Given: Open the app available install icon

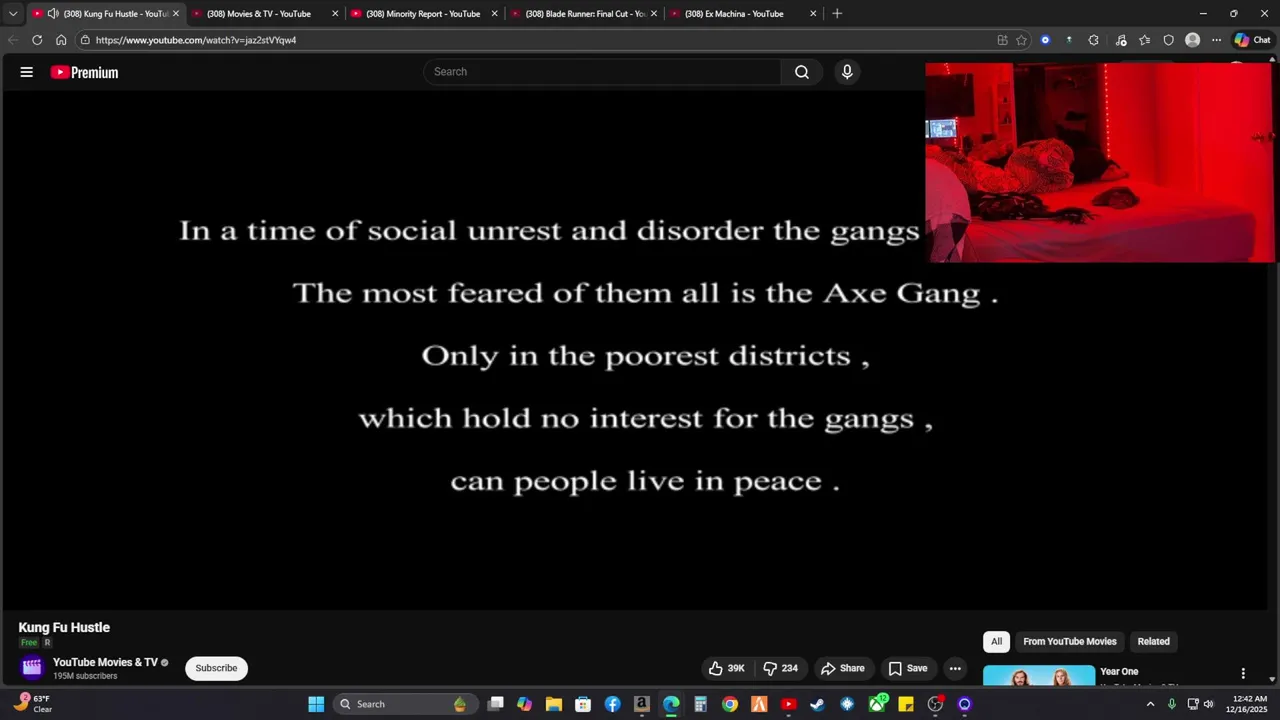Looking at the screenshot, I should coord(1002,40).
